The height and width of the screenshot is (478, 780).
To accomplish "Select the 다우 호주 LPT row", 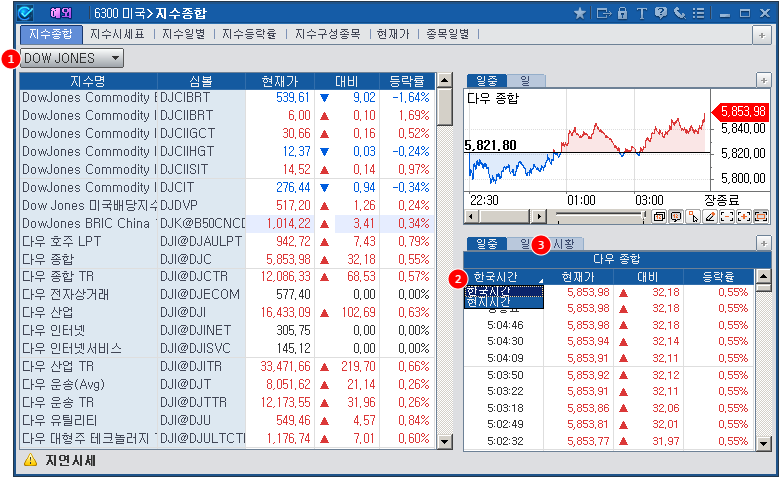I will click(227, 241).
